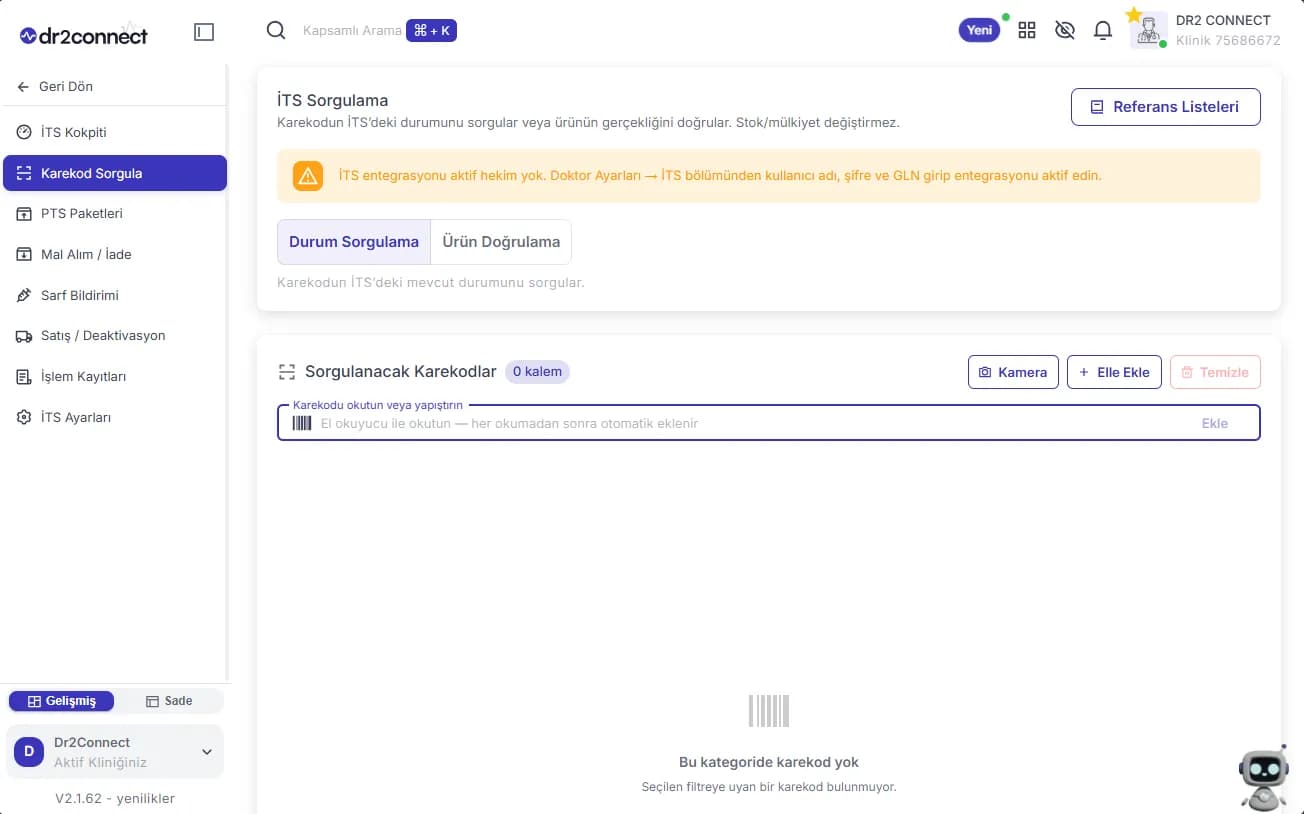This screenshot has height=814, width=1304.
Task: Click the ⌘+K shortcut badge
Action: tap(431, 31)
